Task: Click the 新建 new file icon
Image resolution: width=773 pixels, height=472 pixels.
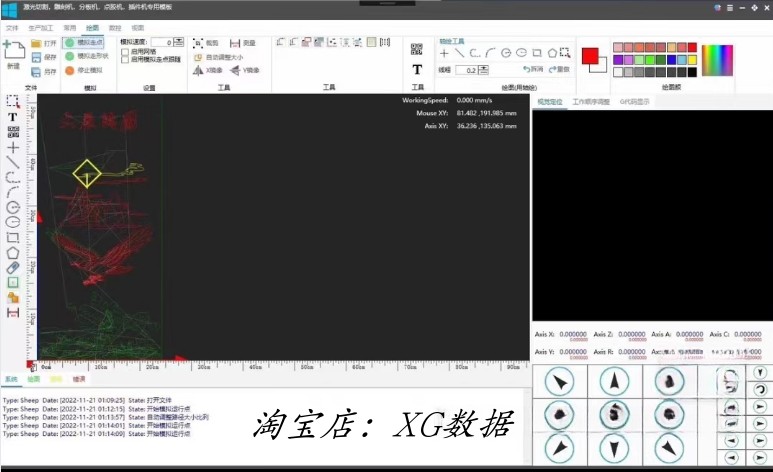Action: click(x=14, y=50)
